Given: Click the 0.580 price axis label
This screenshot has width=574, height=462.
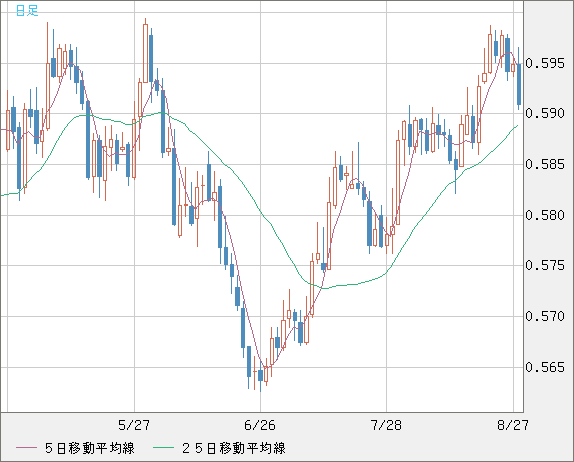Looking at the screenshot, I should click(x=545, y=215).
